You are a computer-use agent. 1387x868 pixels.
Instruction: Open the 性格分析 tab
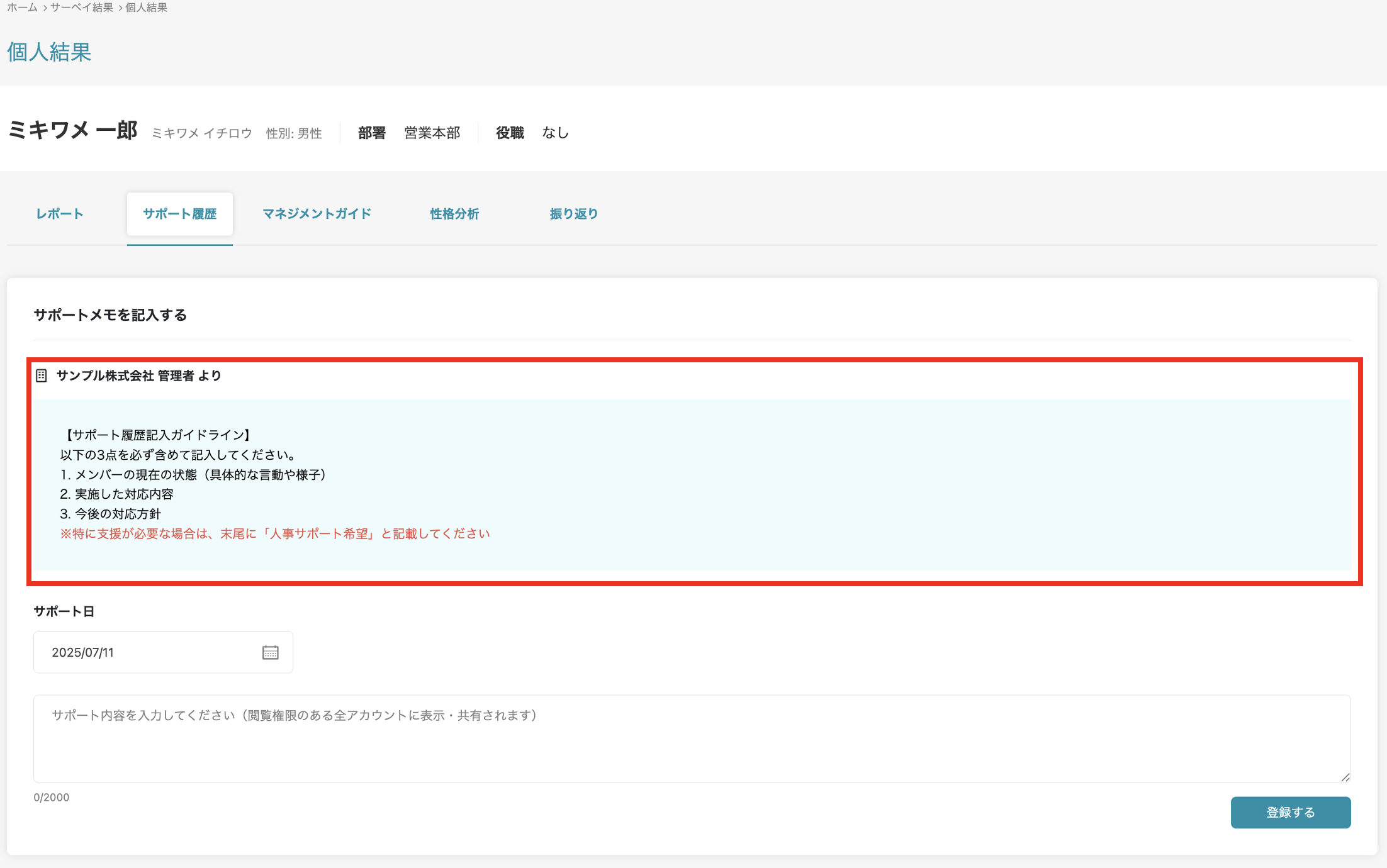(x=454, y=214)
